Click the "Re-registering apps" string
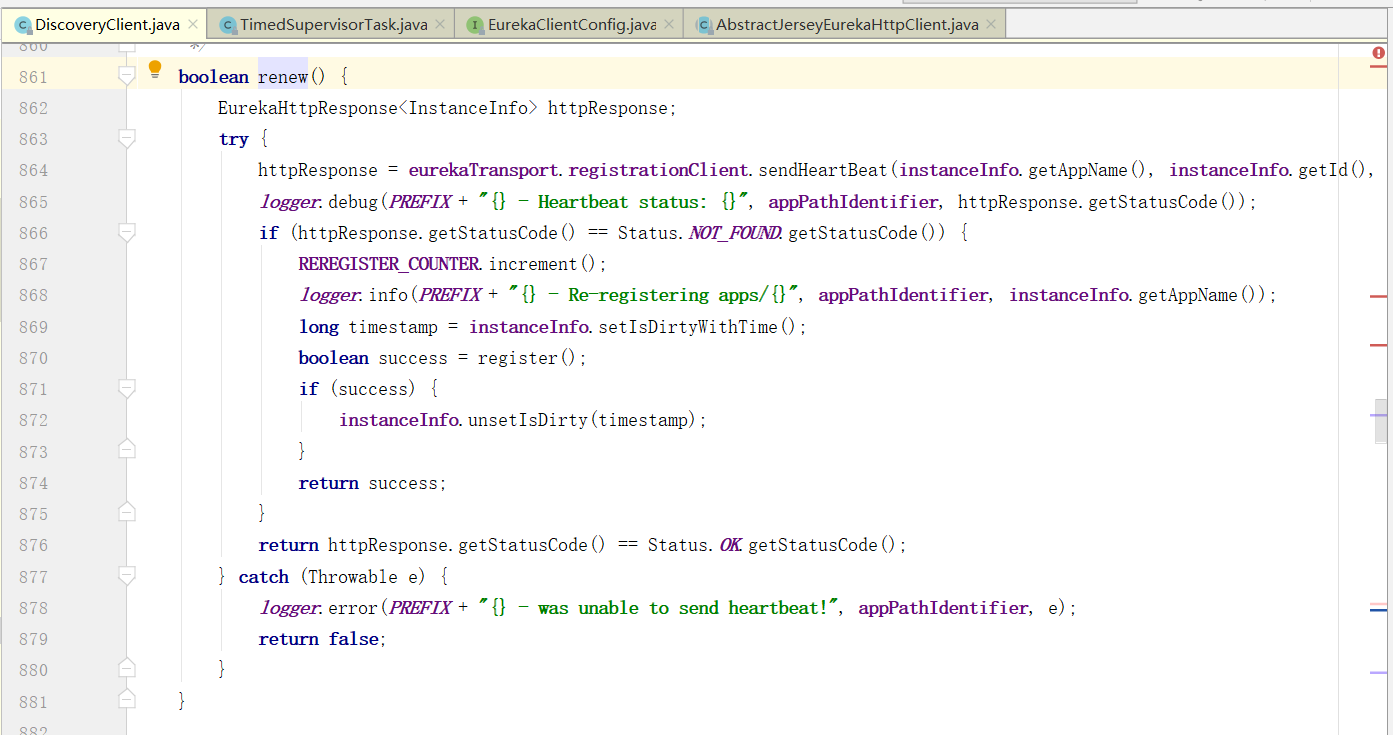This screenshot has height=735, width=1393. [x=654, y=295]
